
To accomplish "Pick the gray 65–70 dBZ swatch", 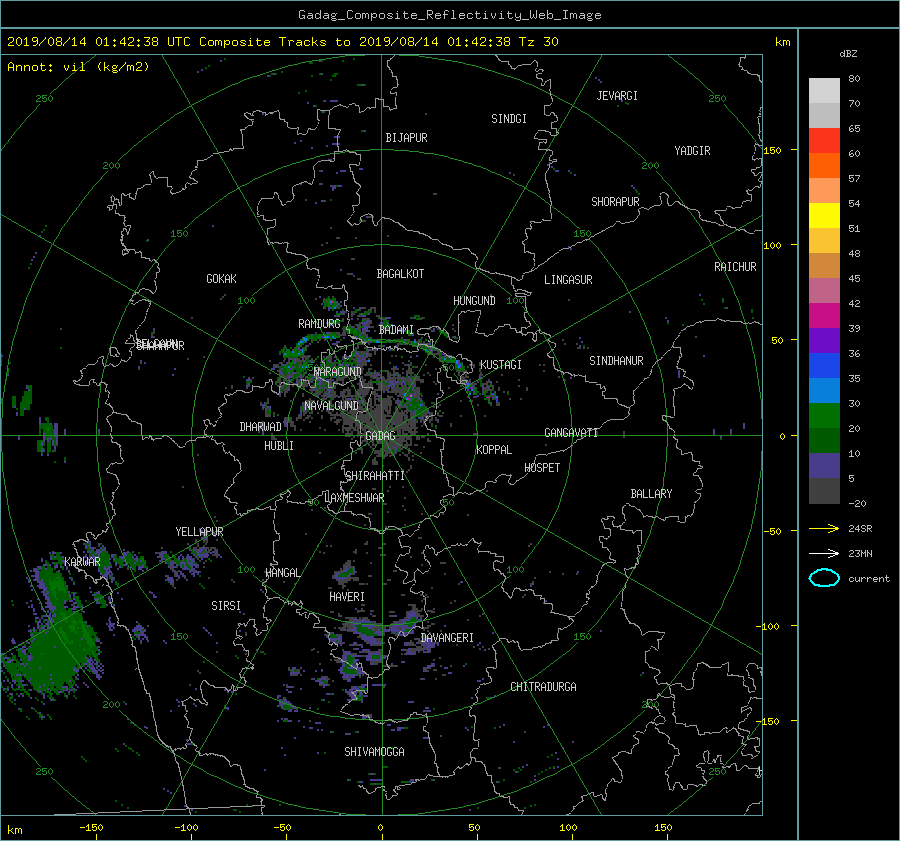I will click(x=824, y=115).
